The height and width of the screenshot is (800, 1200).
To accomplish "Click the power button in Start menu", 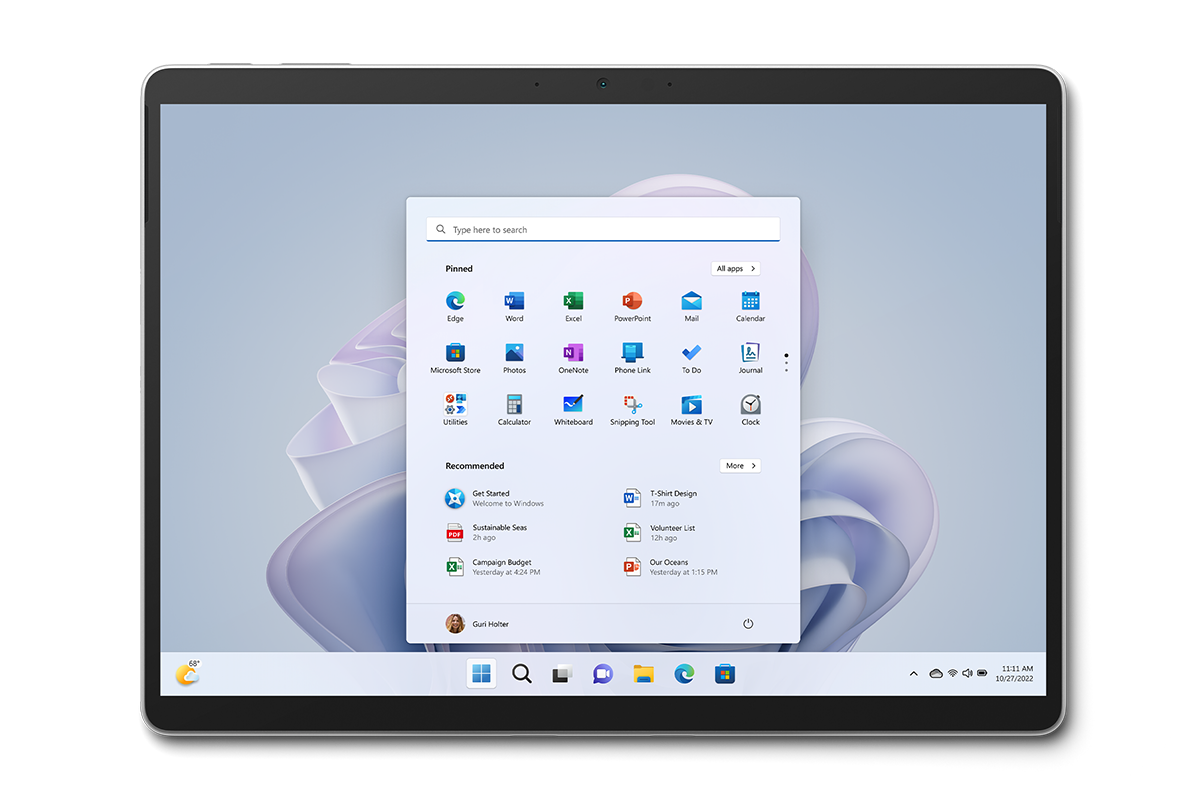I will [x=748, y=624].
